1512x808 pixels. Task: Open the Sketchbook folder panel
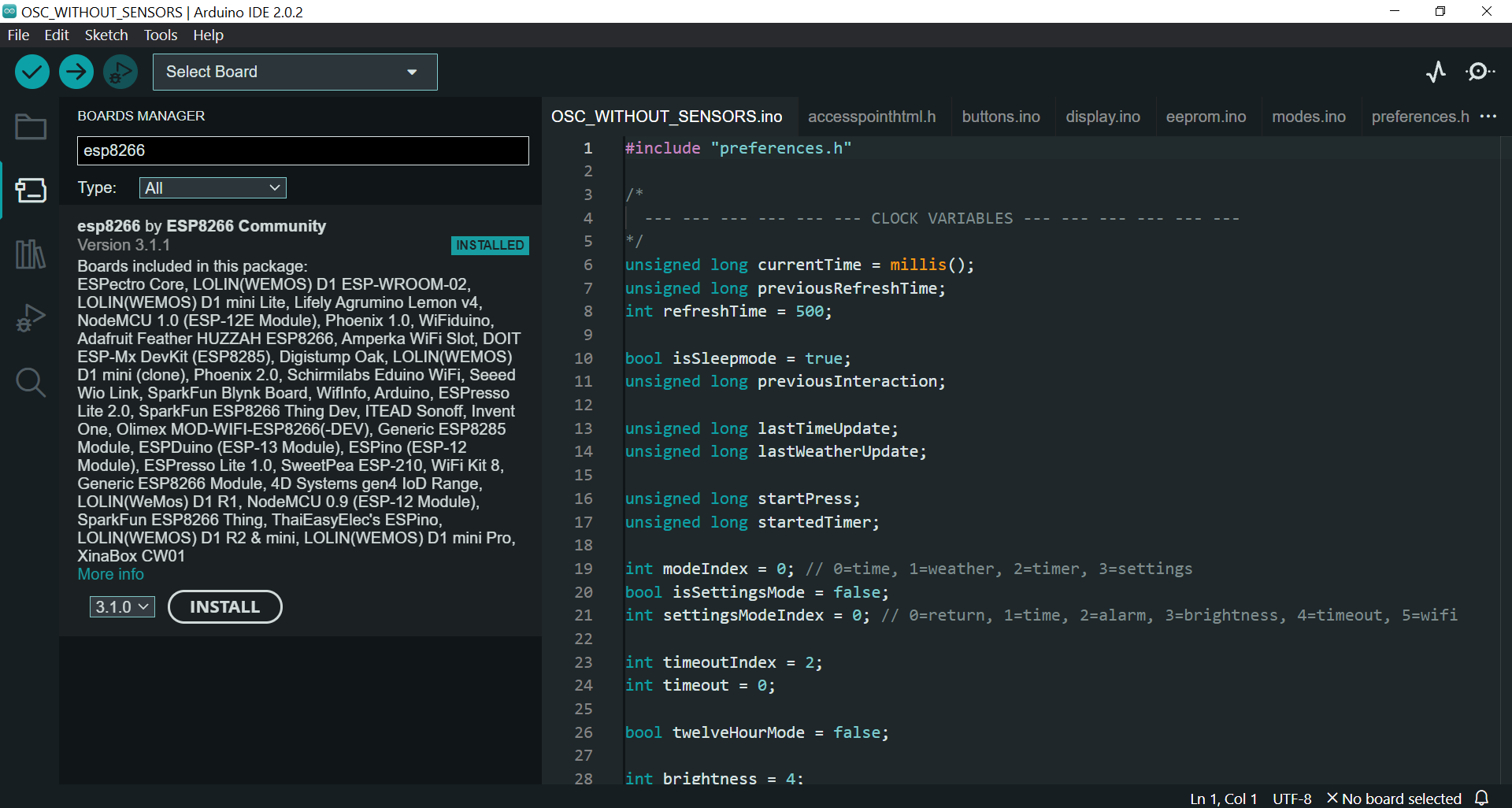pos(31,127)
